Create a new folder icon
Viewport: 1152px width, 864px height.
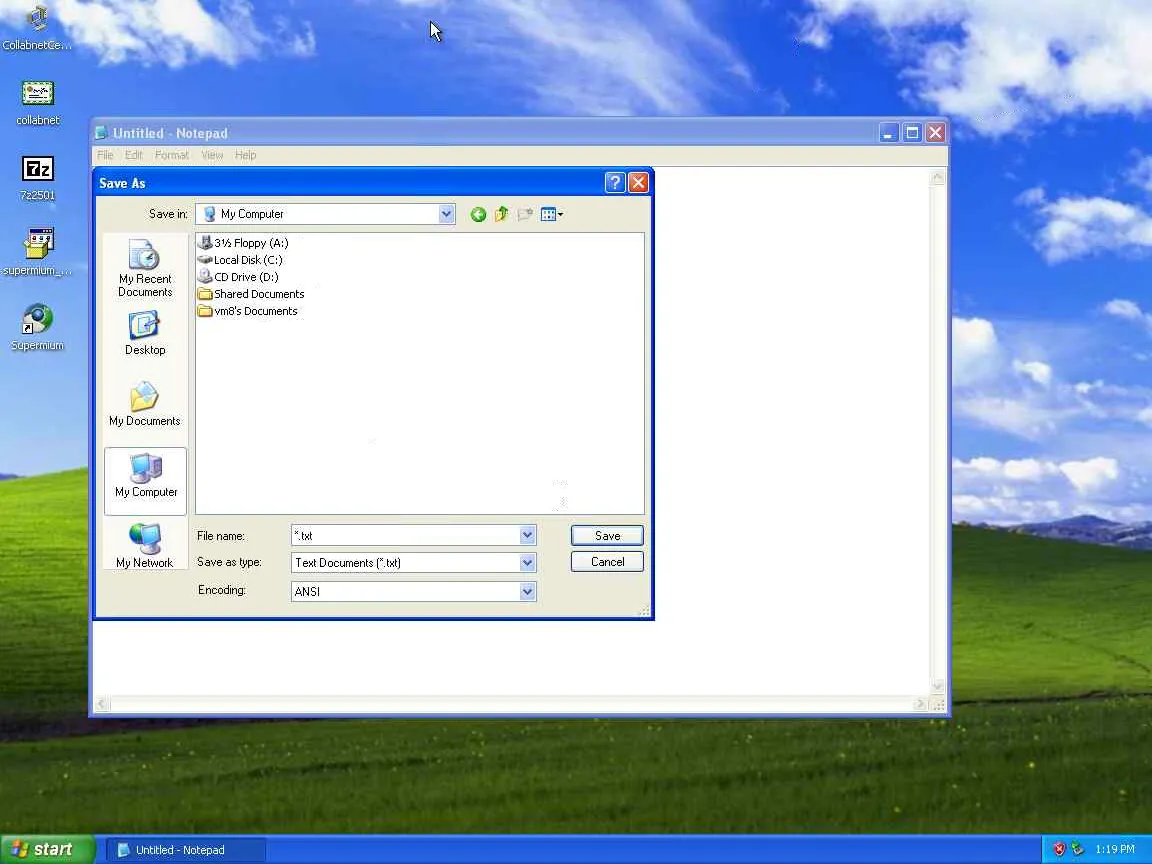[x=525, y=215]
